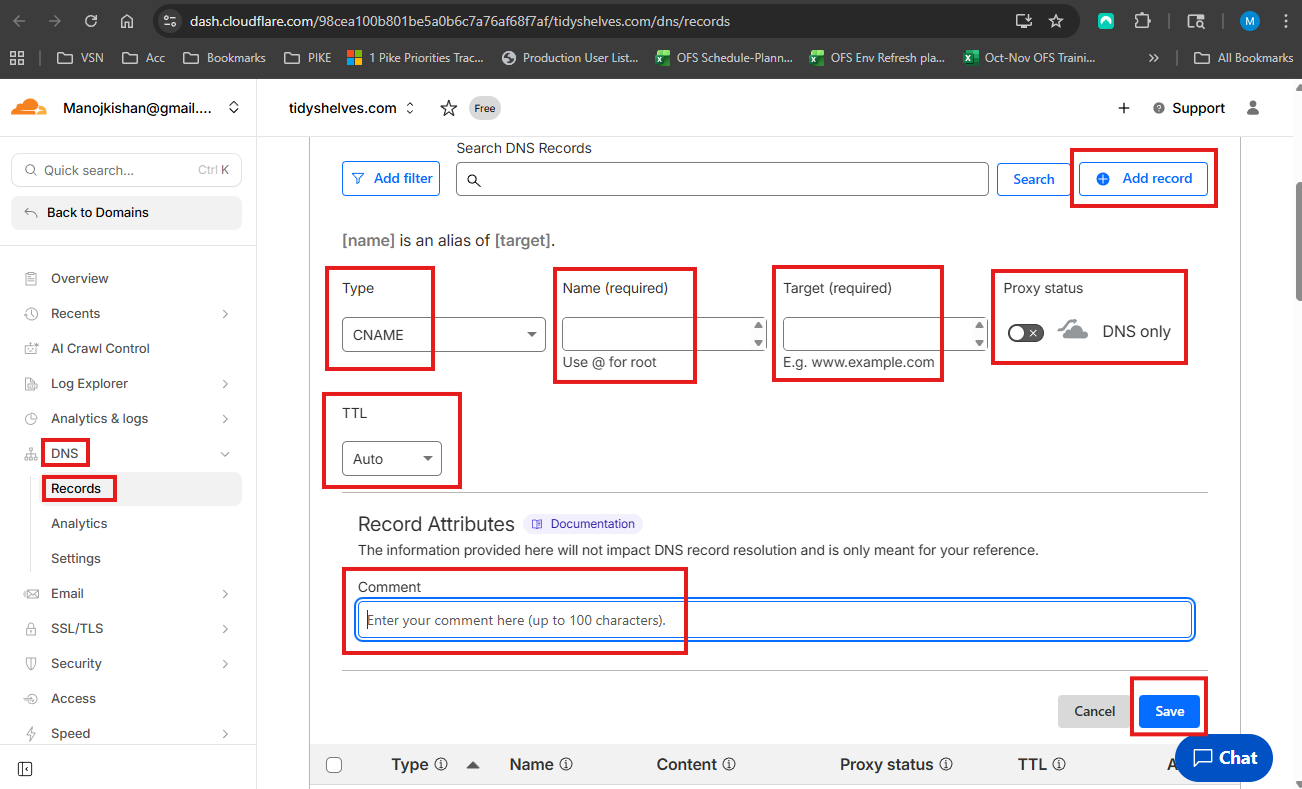Open the user profile icon
1302x789 pixels.
(1253, 108)
